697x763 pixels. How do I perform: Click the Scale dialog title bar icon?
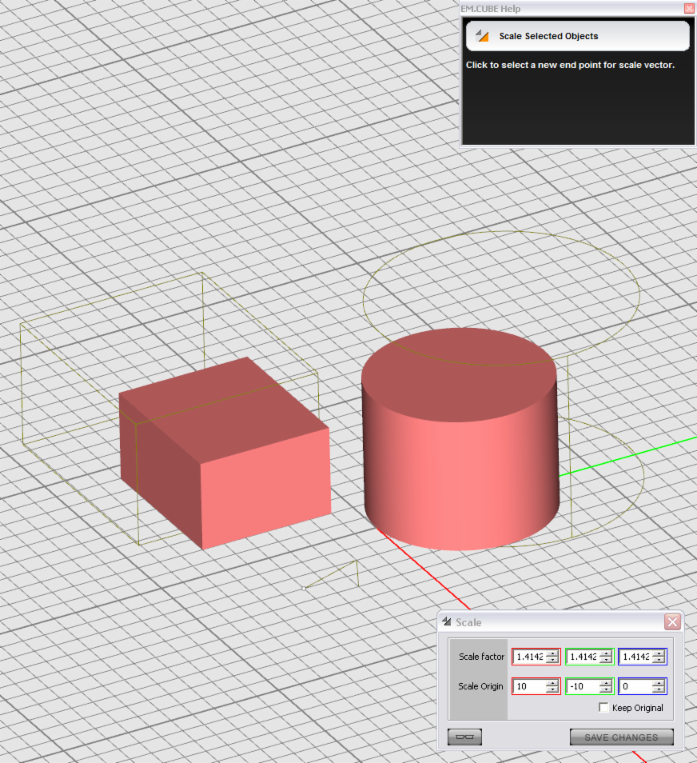pyautogui.click(x=447, y=622)
